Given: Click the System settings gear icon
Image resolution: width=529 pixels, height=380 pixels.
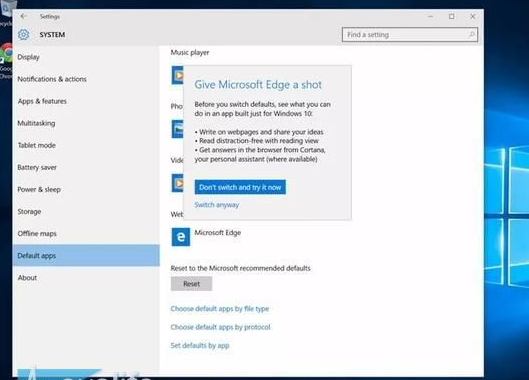Looking at the screenshot, I should pos(24,34).
